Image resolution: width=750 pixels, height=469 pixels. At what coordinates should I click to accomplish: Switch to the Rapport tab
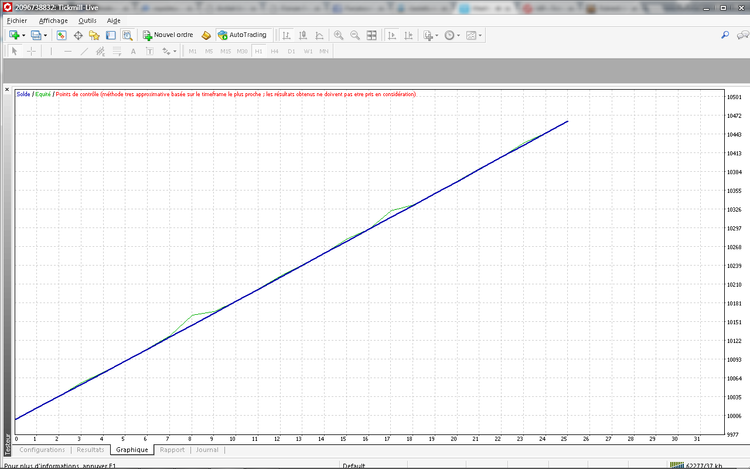[x=172, y=450]
